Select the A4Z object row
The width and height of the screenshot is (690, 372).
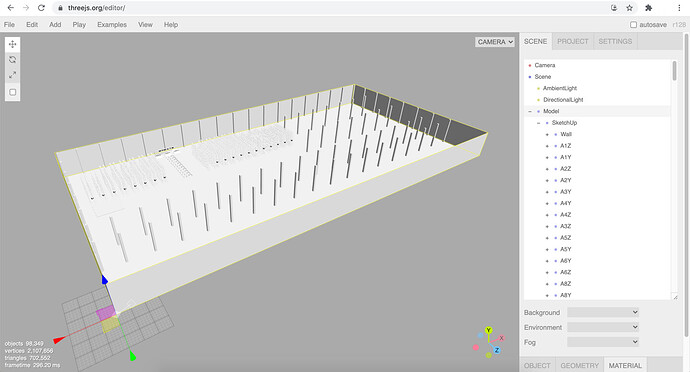[x=597, y=215]
